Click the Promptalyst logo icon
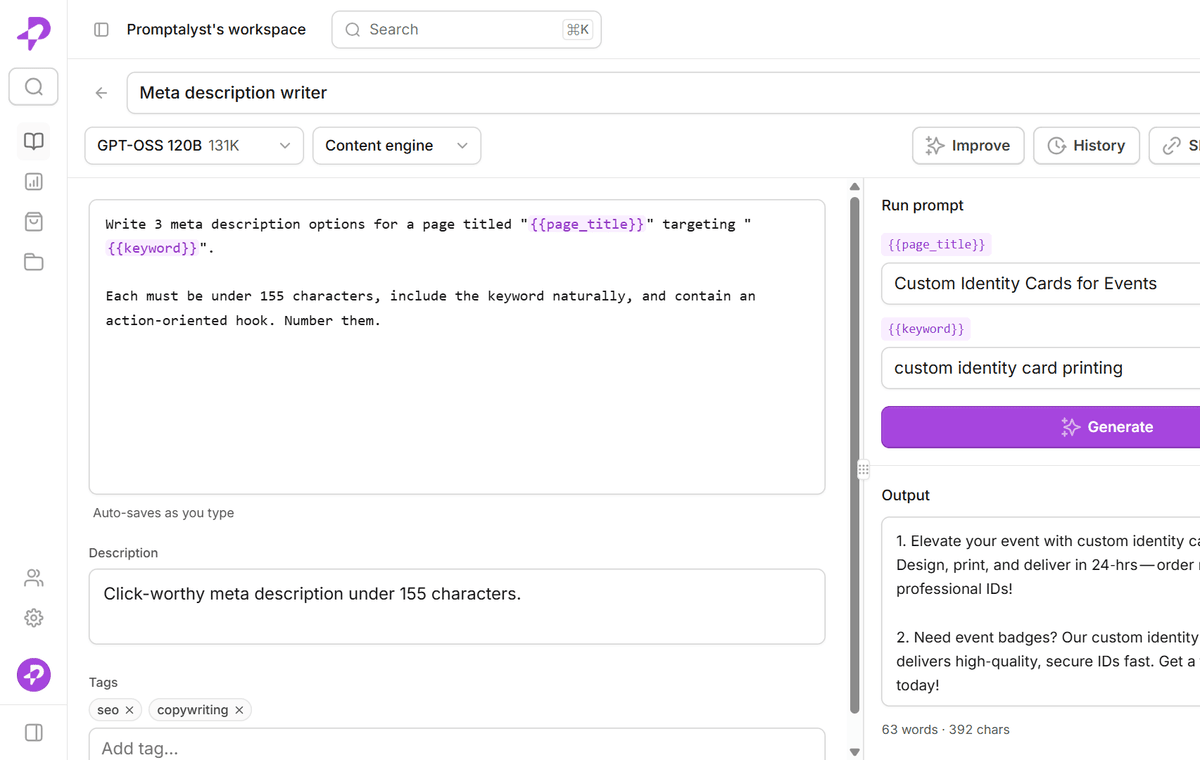Image resolution: width=1200 pixels, height=760 pixels. coord(33,33)
